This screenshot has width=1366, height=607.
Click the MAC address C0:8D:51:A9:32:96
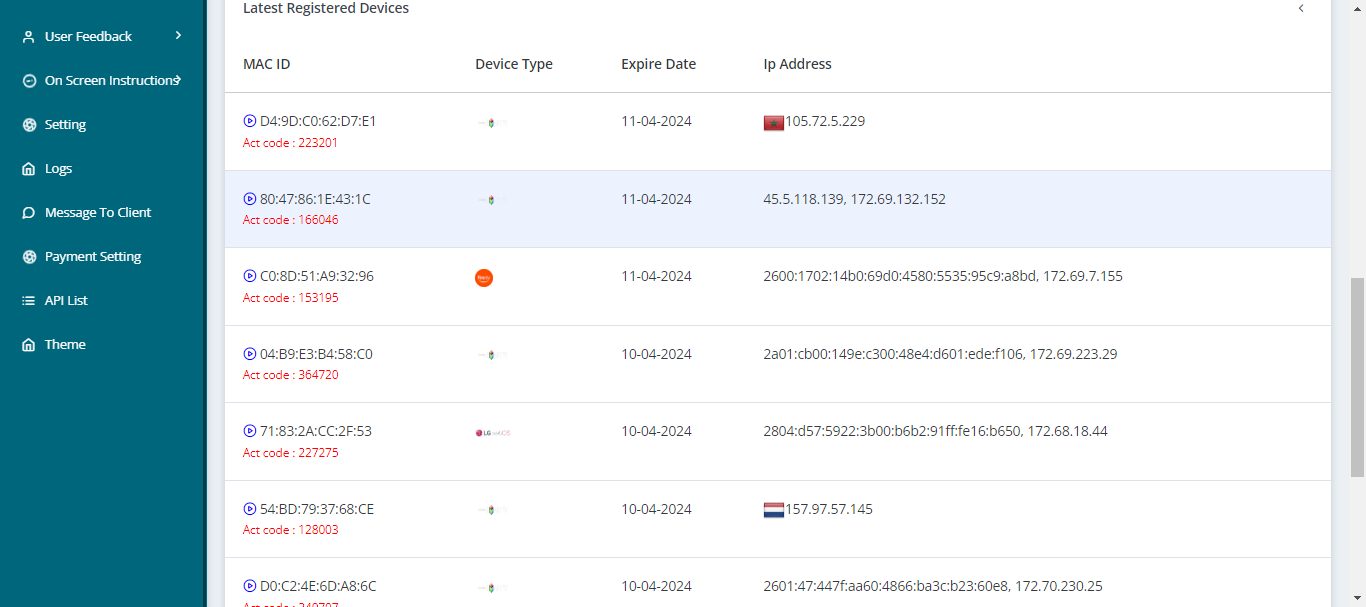coord(316,276)
